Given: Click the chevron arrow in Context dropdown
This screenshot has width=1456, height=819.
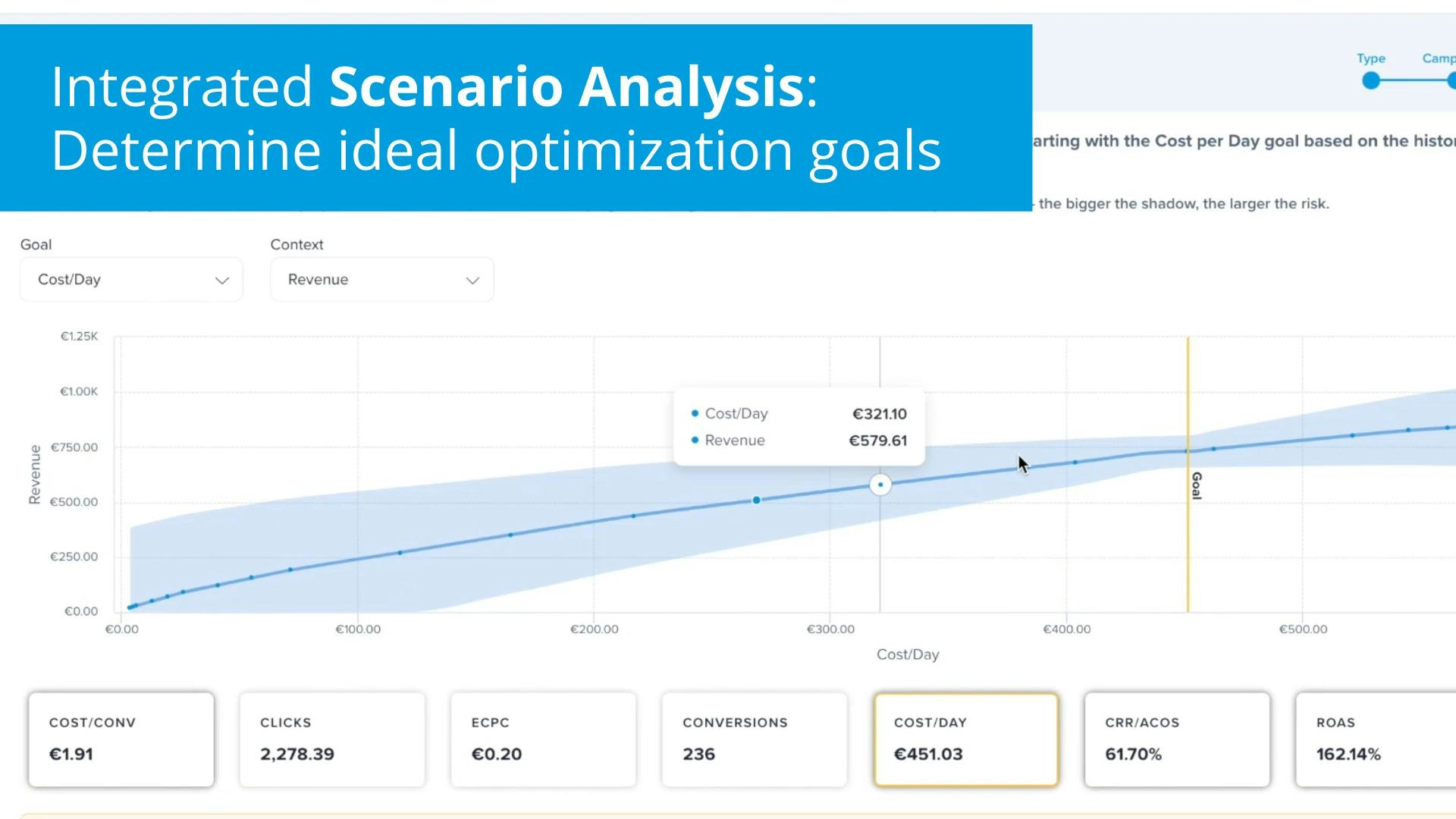Looking at the screenshot, I should coord(472,281).
